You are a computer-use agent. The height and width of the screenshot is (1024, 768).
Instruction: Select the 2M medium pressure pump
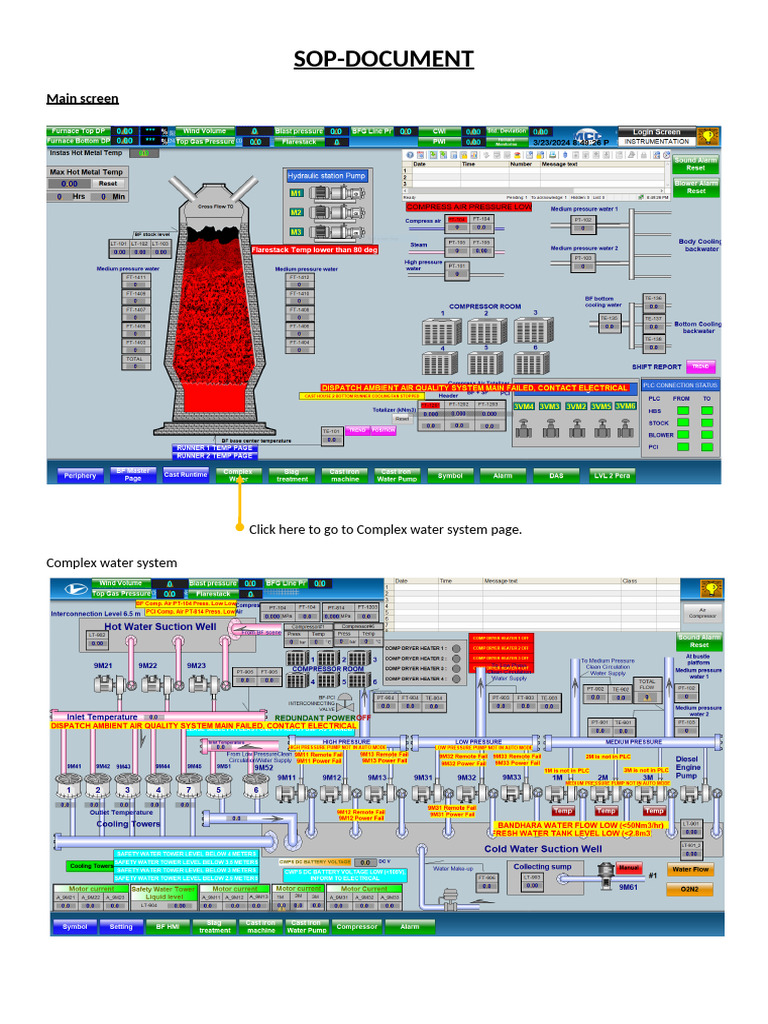tap(611, 793)
